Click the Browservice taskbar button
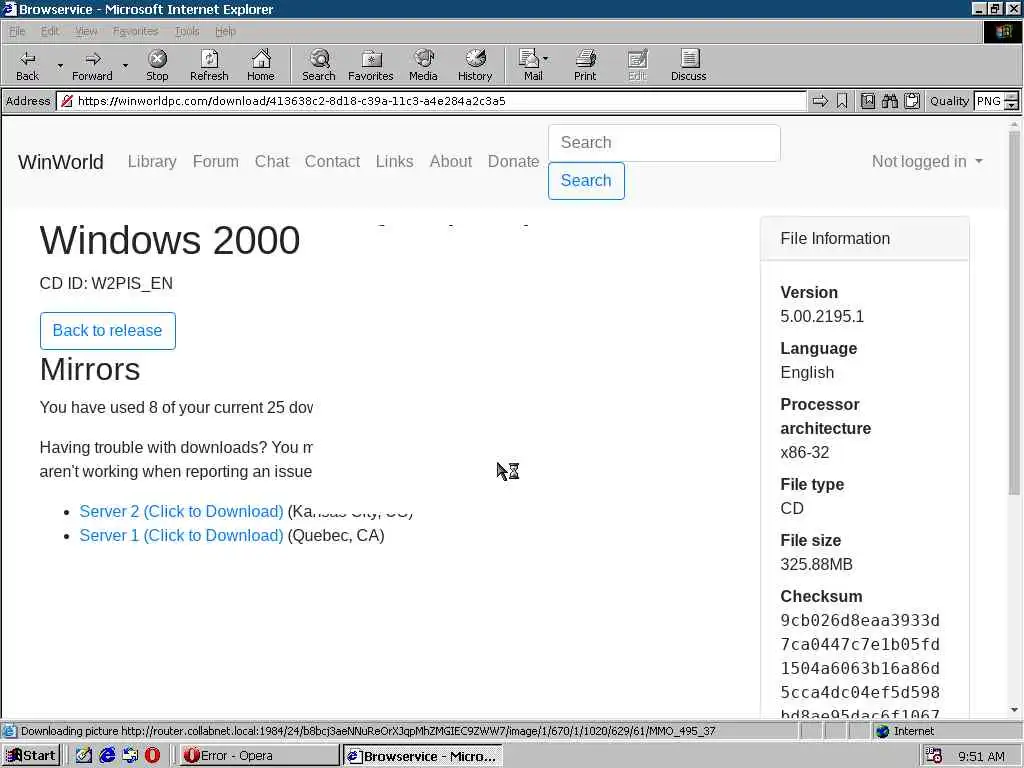This screenshot has height=768, width=1024. 423,756
